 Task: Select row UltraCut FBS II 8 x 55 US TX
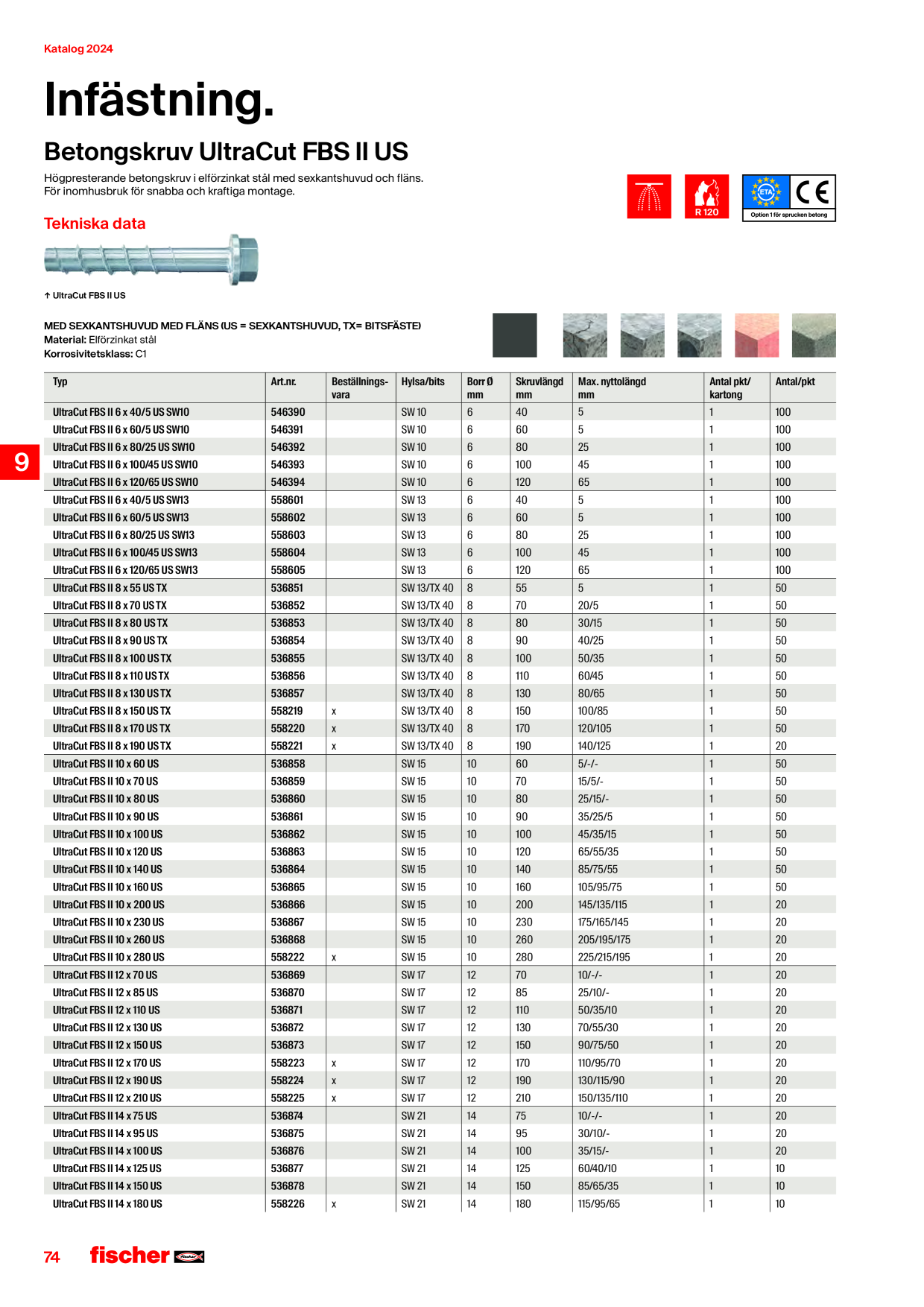tap(440, 588)
